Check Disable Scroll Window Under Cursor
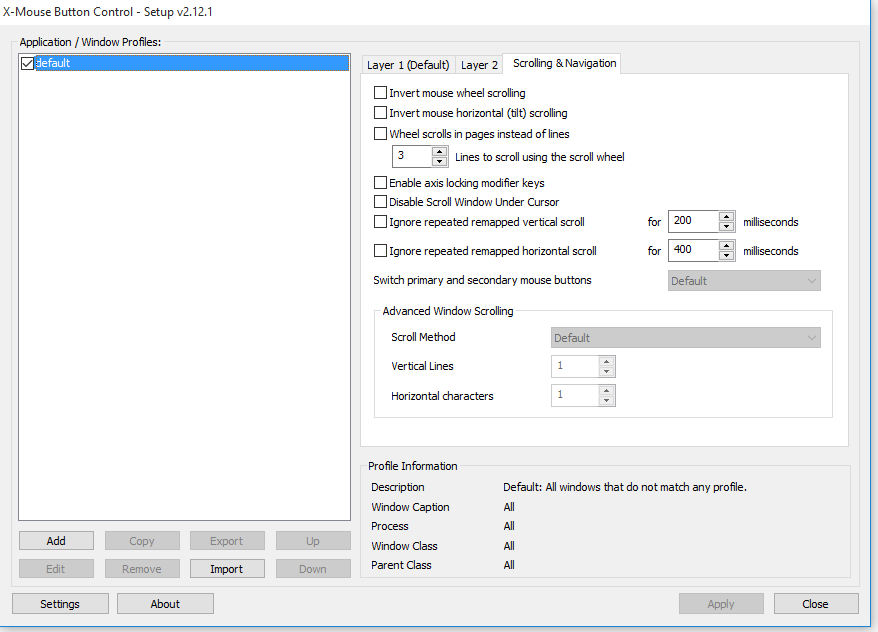The height and width of the screenshot is (632, 878). click(380, 202)
